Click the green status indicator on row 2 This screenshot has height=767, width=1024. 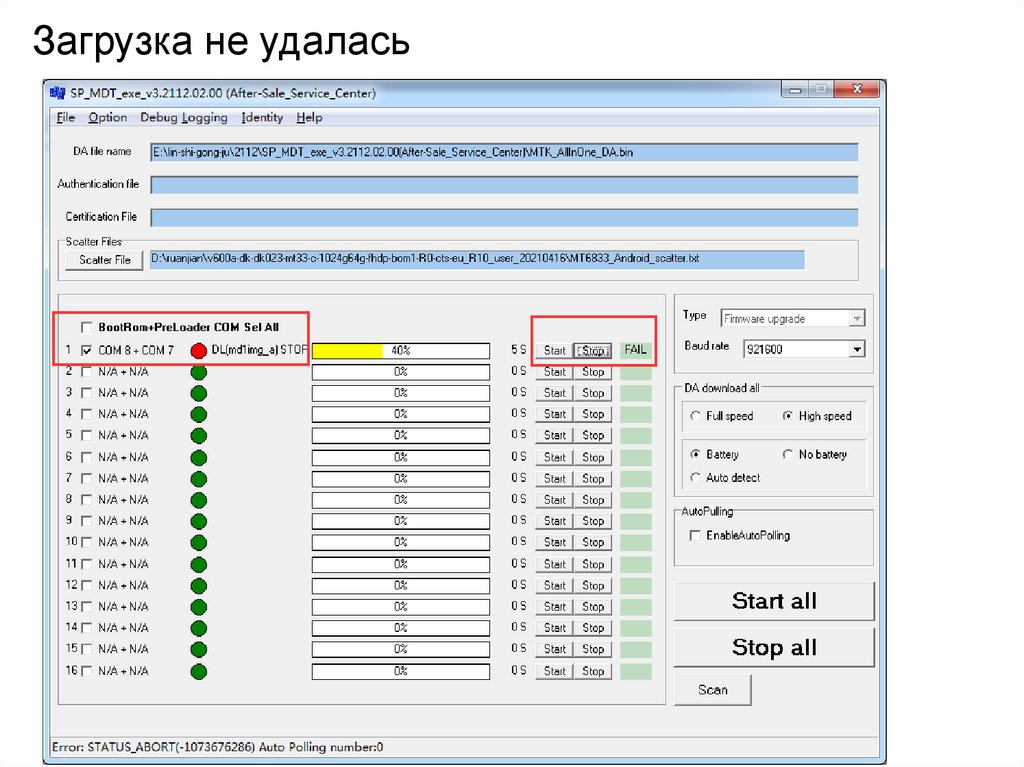(199, 372)
